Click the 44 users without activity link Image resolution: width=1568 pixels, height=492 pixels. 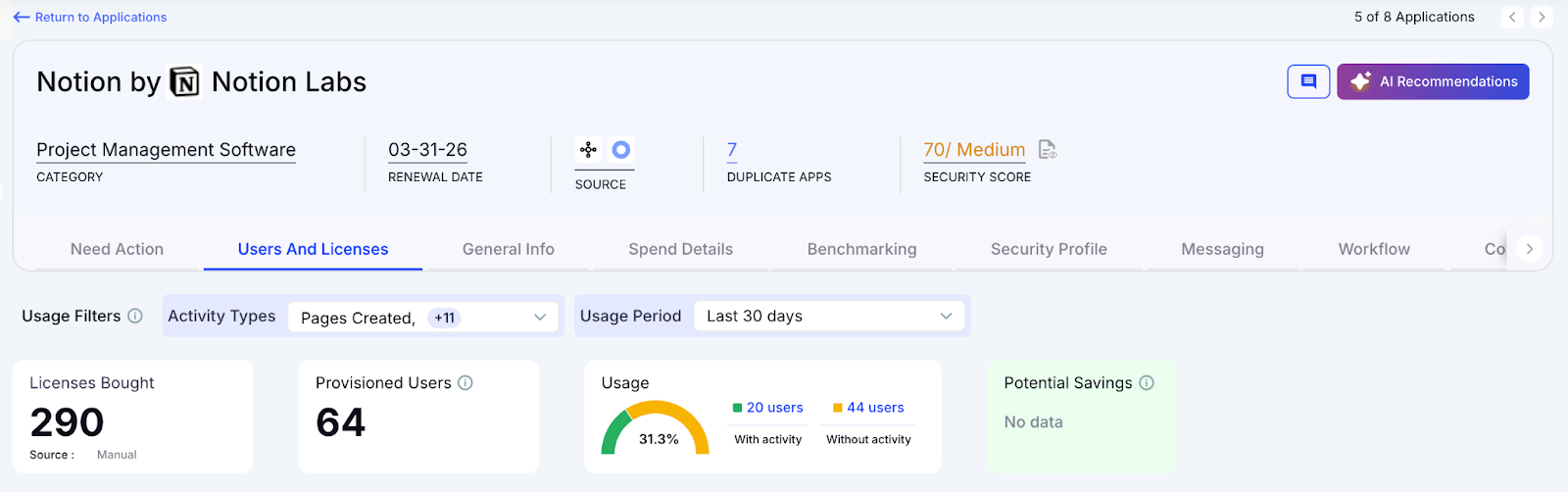(875, 408)
